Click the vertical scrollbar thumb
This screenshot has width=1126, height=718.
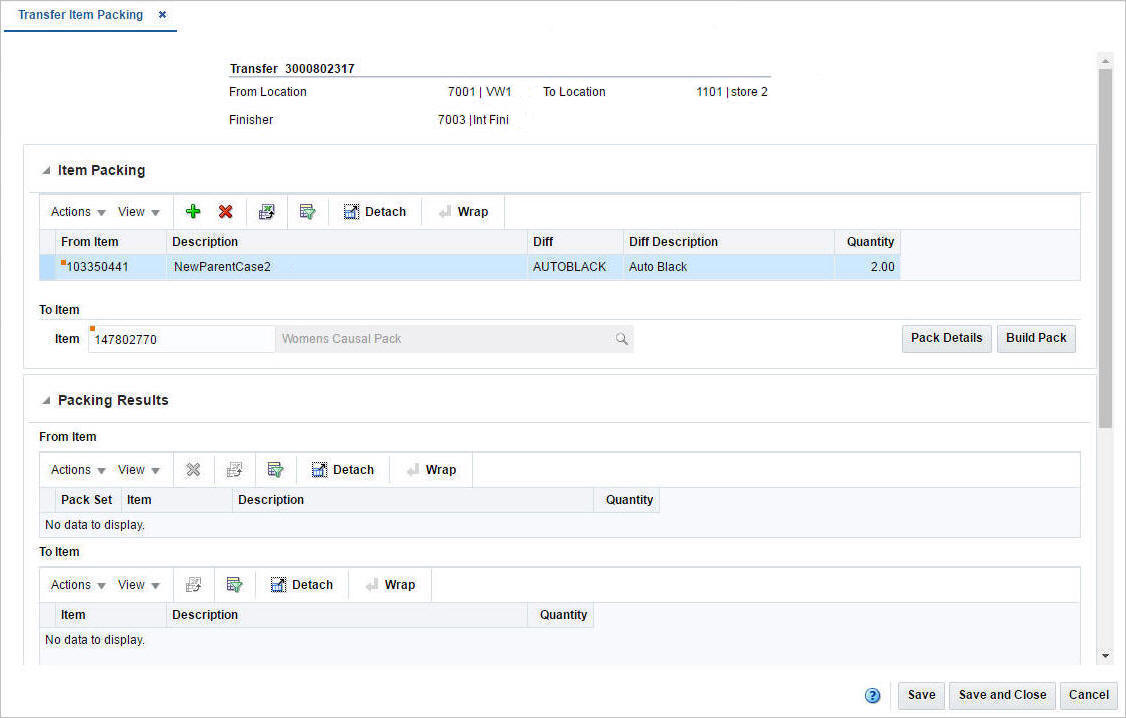pyautogui.click(x=1105, y=248)
